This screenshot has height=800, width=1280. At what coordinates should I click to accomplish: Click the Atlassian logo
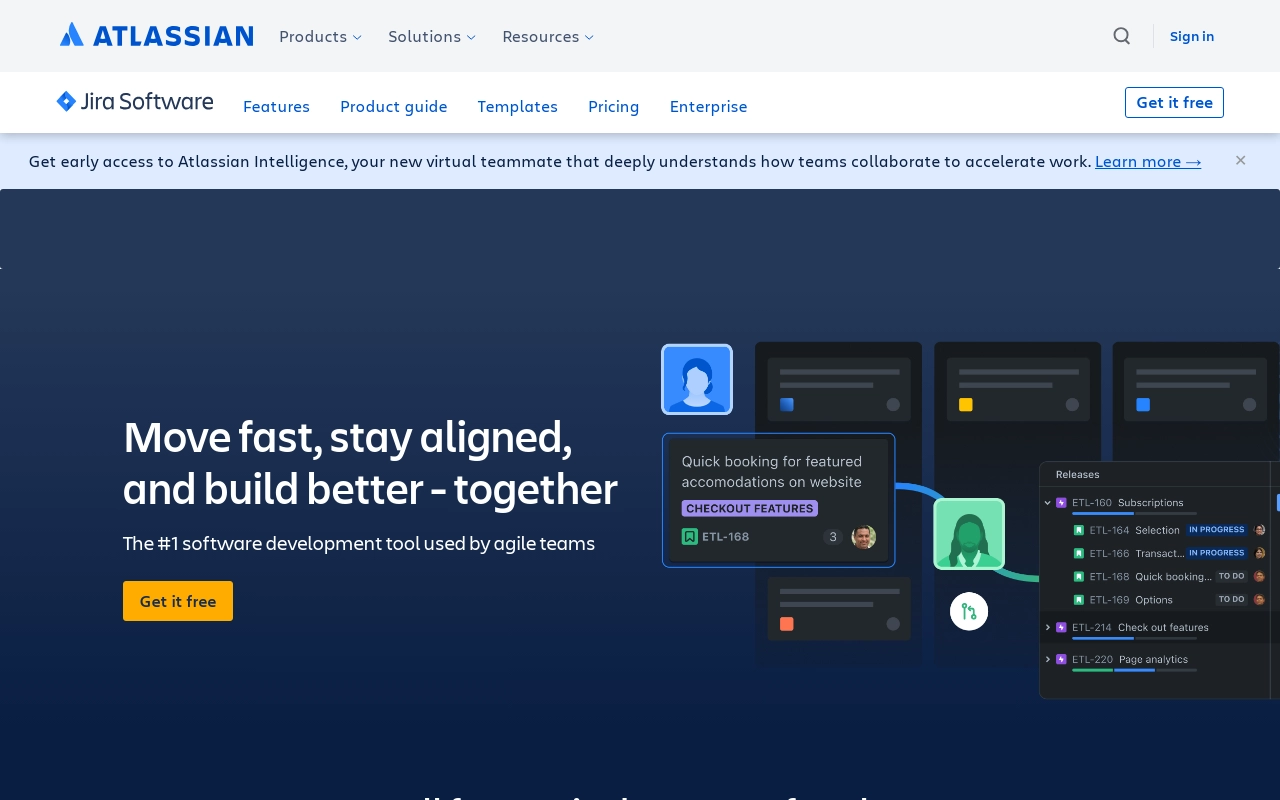[156, 36]
